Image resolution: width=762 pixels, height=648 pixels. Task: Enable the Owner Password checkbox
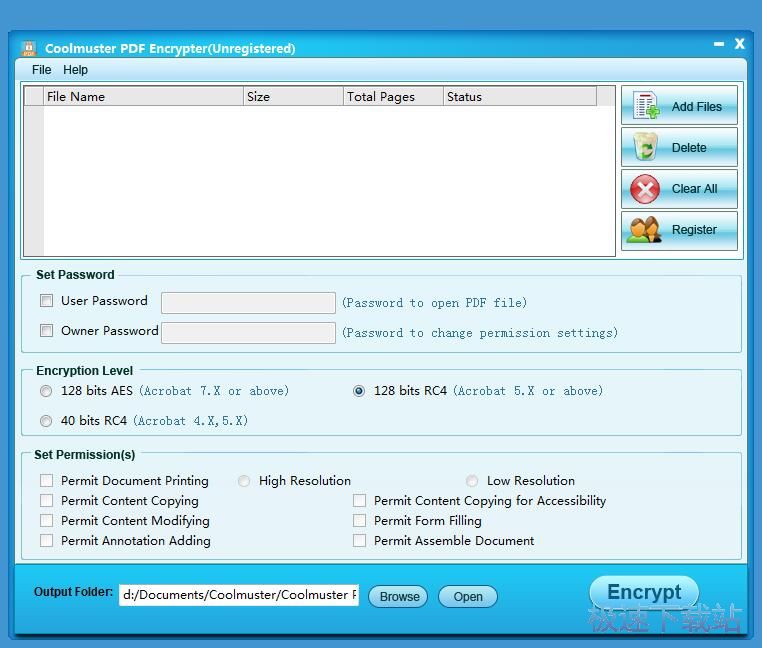click(x=47, y=331)
